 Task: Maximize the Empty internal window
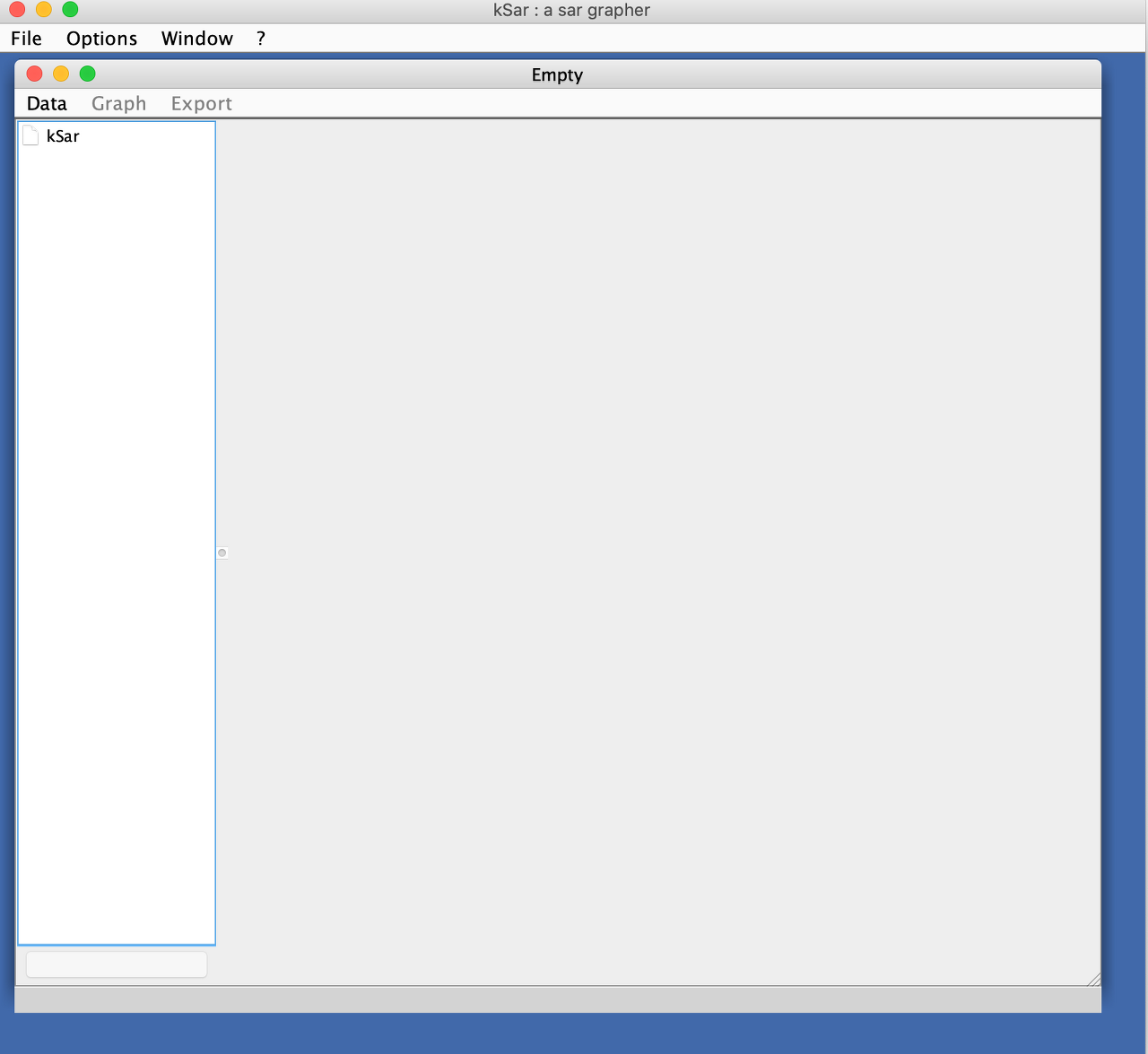click(x=87, y=74)
